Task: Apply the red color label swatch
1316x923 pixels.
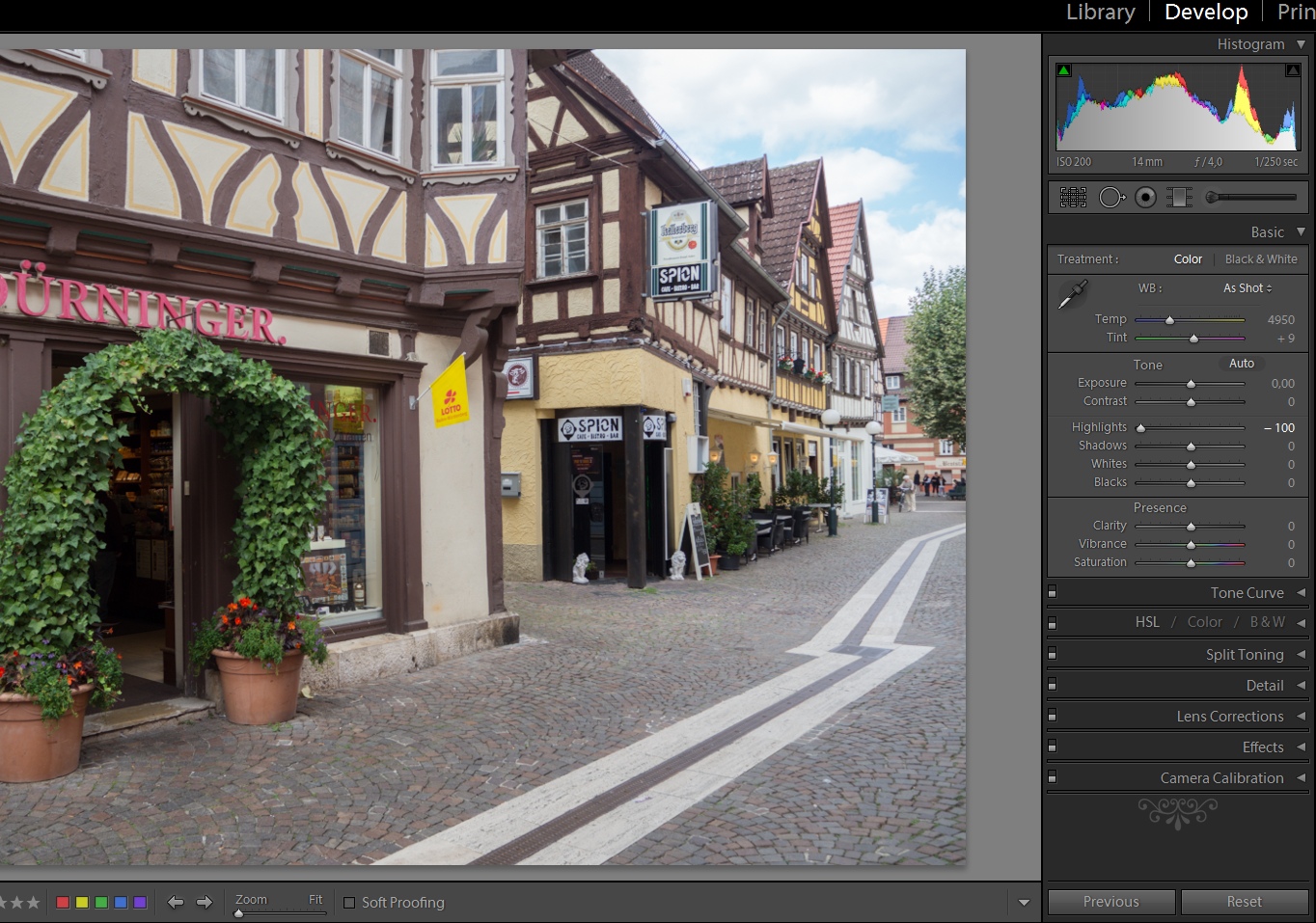Action: (x=63, y=903)
